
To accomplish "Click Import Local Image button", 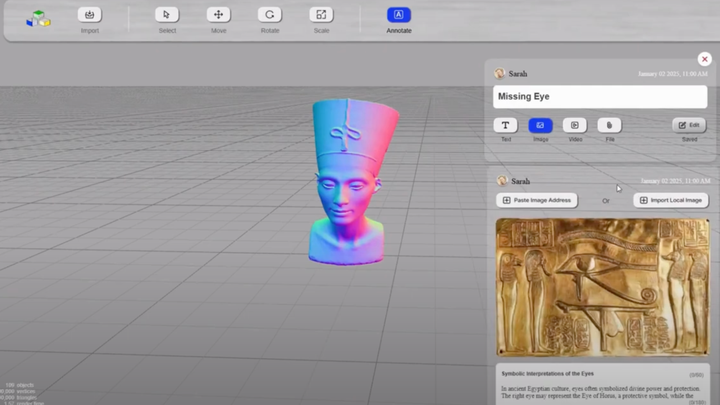I will pyautogui.click(x=670, y=200).
